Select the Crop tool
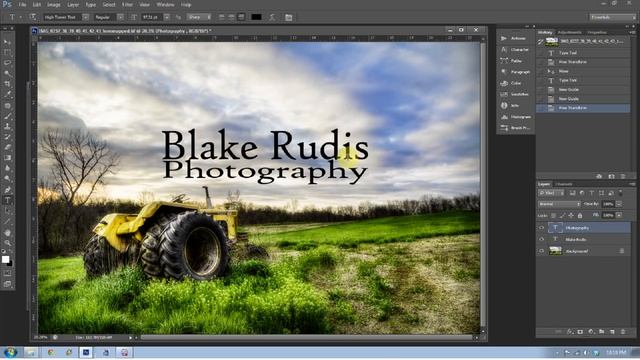The height and width of the screenshot is (360, 640). point(7,84)
